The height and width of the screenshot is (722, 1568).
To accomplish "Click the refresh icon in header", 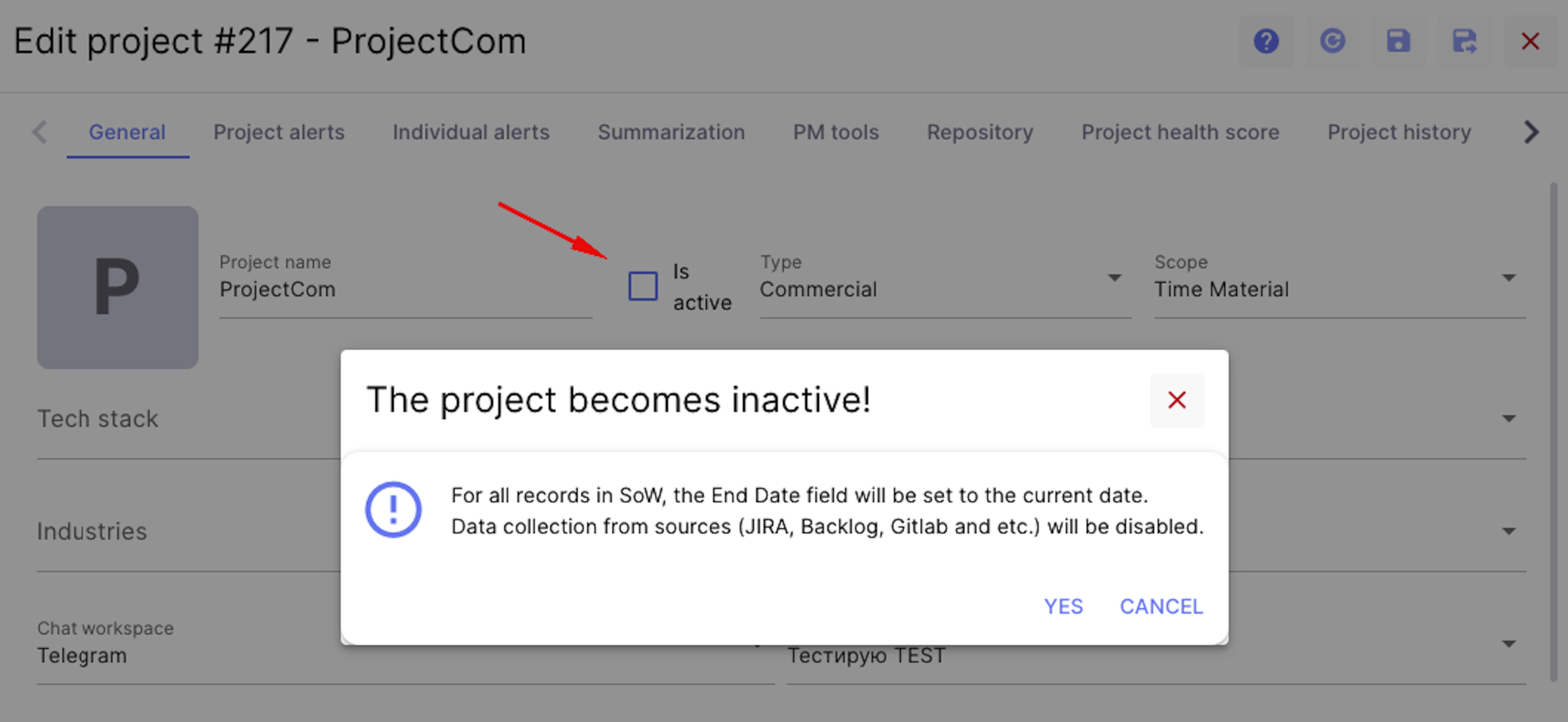I will click(x=1332, y=41).
